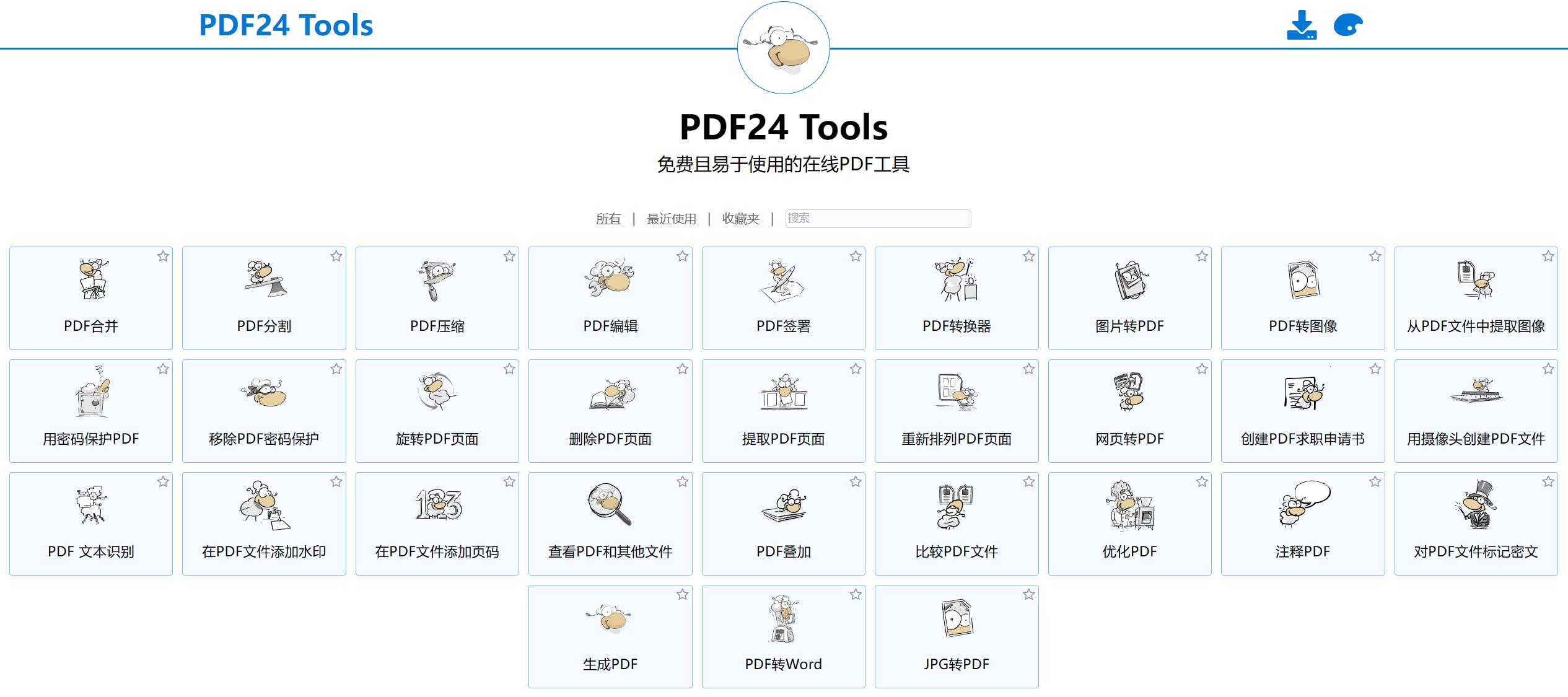Image resolution: width=1568 pixels, height=697 pixels.
Task: Click the 生成PDF label
Action: 610,664
